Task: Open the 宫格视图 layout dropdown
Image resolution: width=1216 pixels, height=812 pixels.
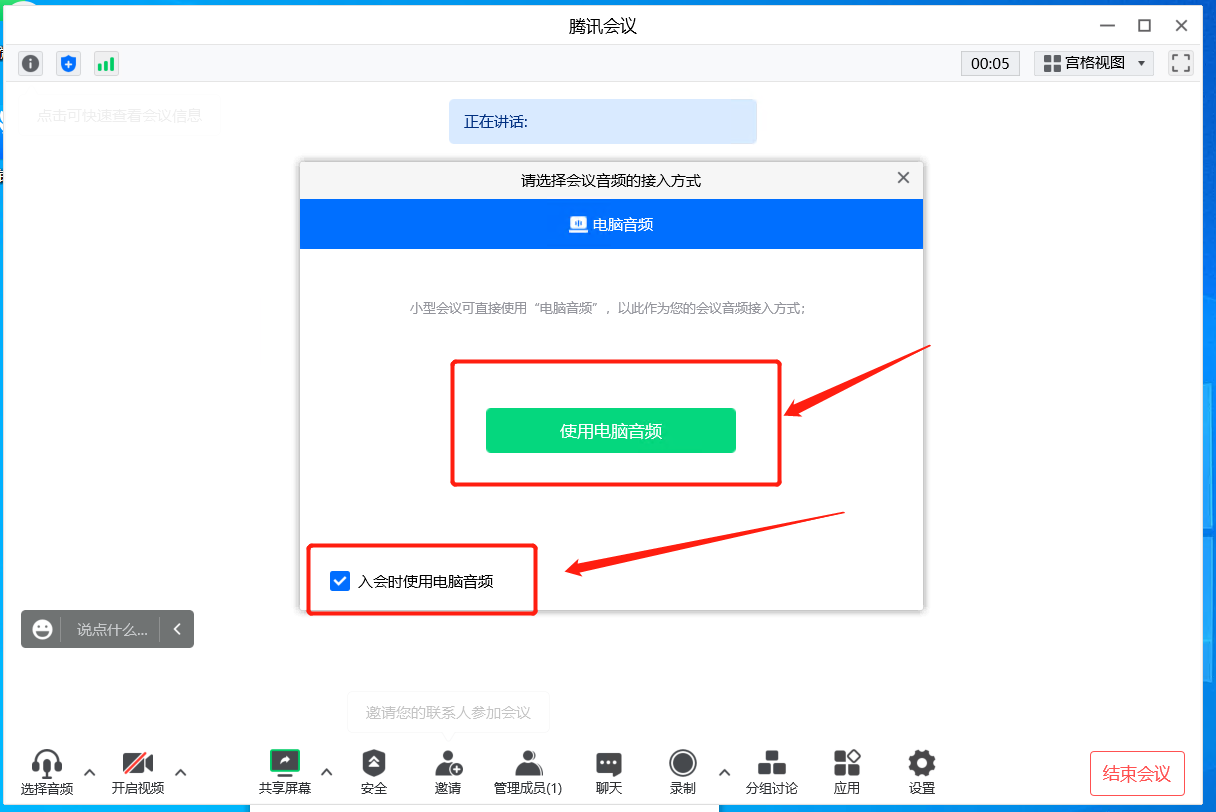Action: (1094, 63)
